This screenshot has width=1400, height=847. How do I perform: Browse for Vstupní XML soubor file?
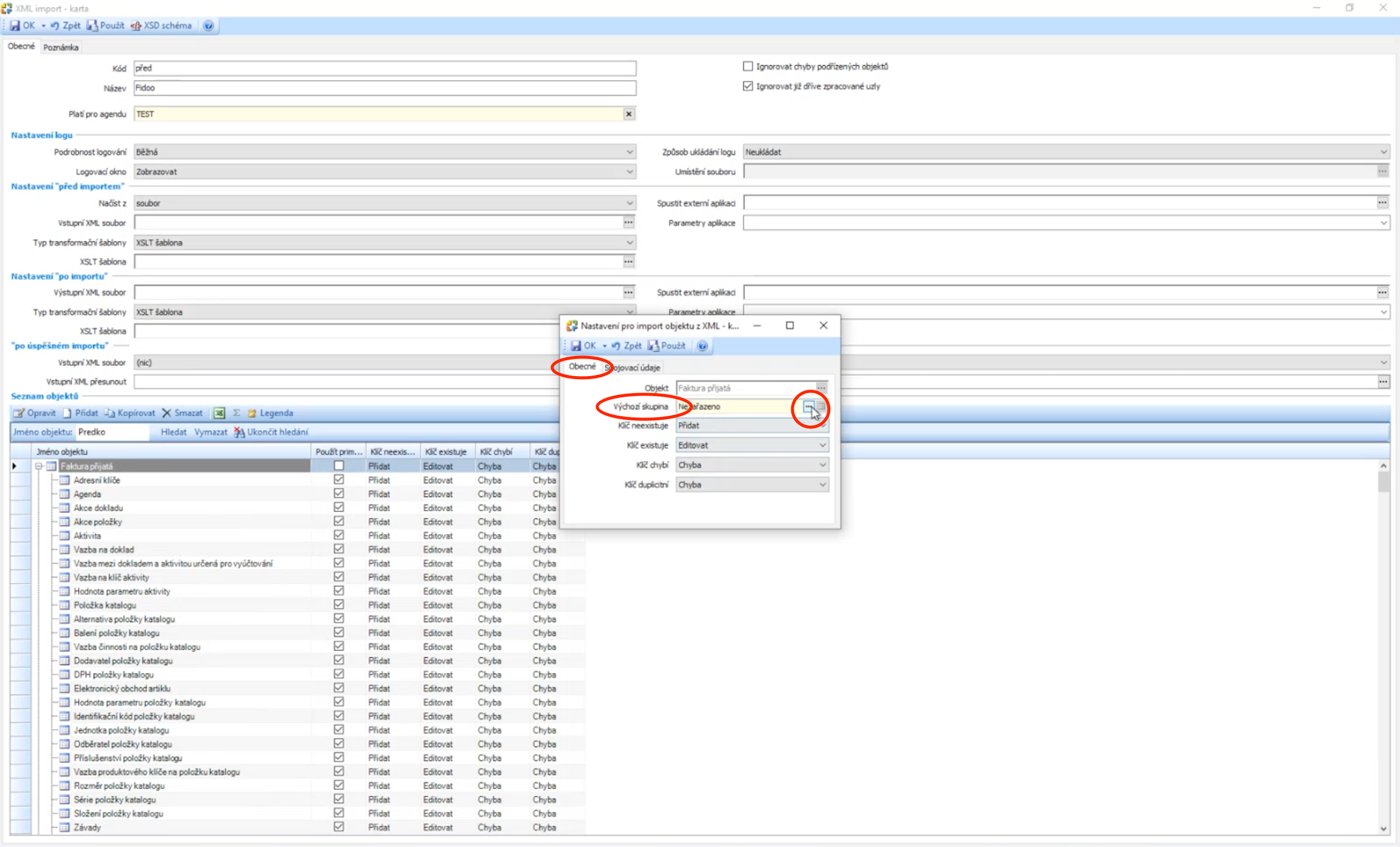628,223
